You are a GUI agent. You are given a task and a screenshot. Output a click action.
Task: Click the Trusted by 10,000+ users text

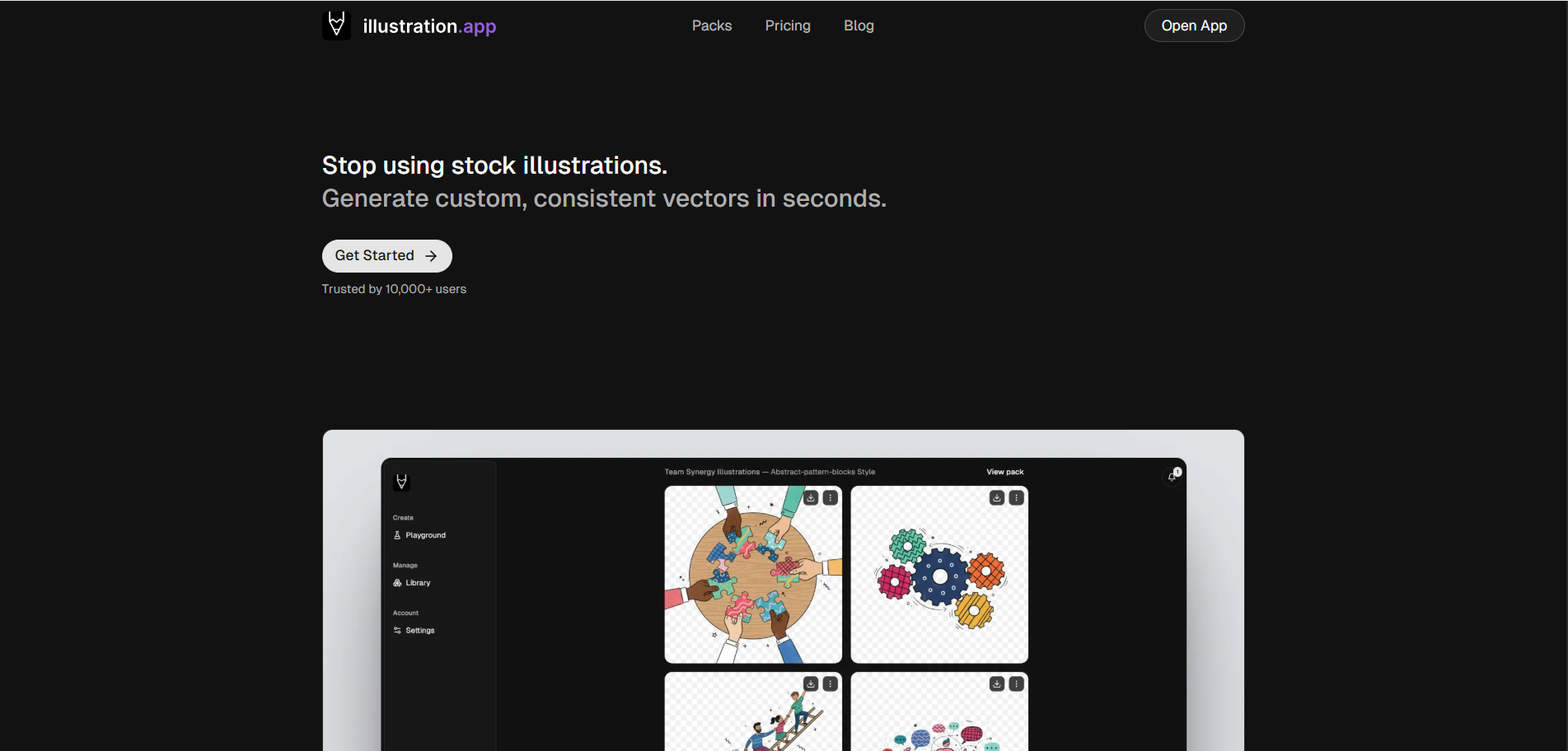(394, 289)
